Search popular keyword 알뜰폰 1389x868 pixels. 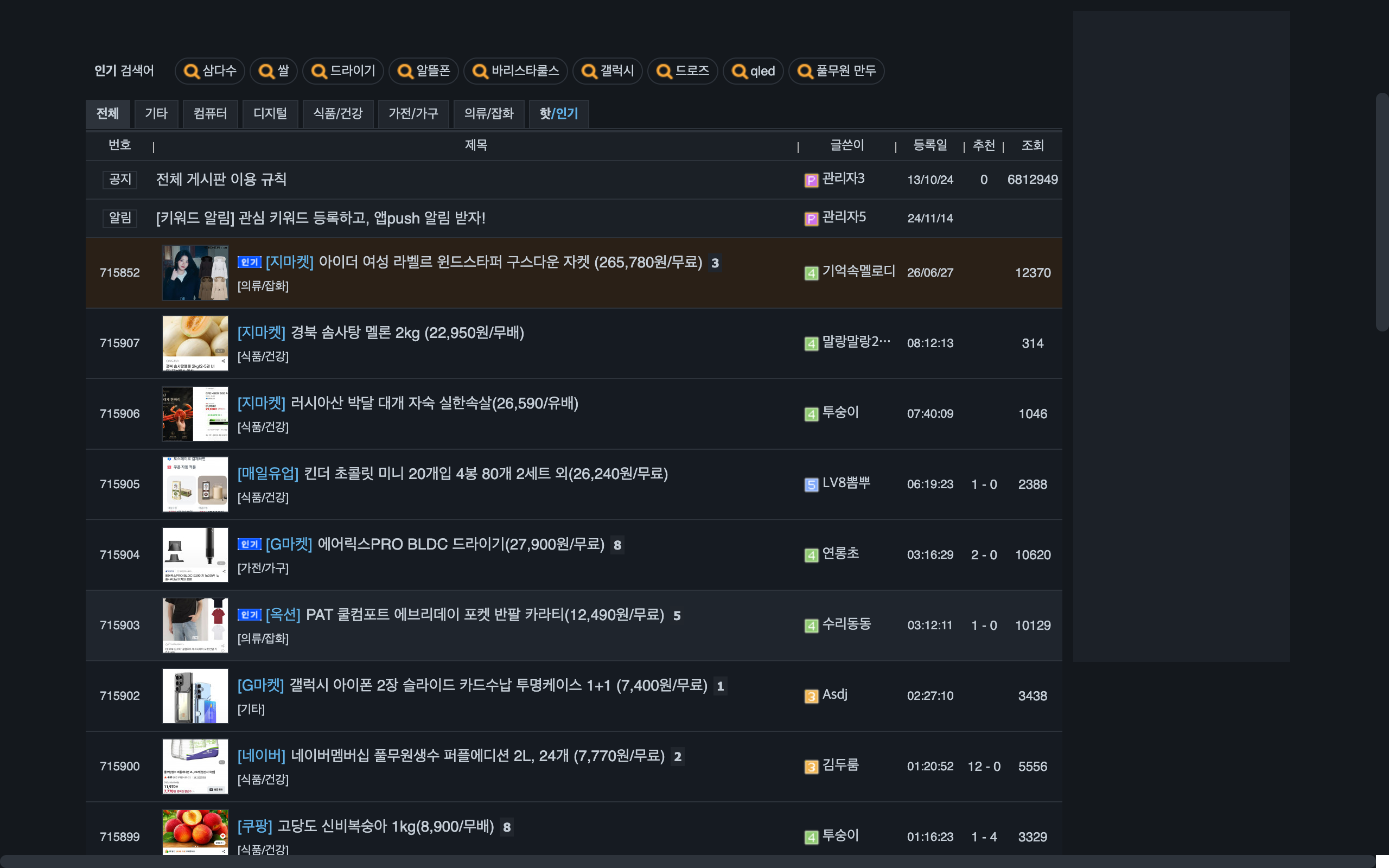[424, 71]
